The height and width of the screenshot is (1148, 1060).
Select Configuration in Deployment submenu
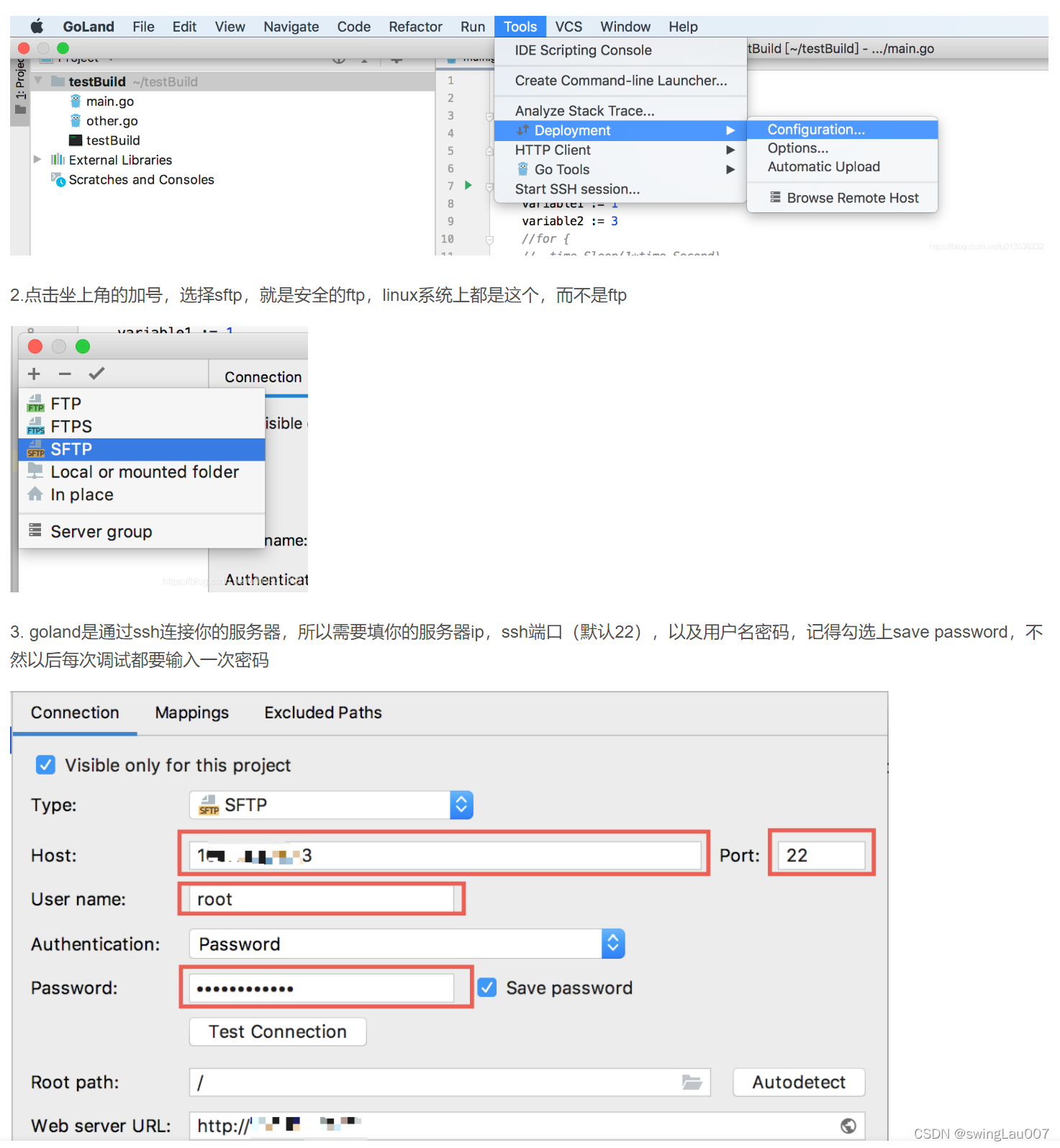(x=842, y=130)
